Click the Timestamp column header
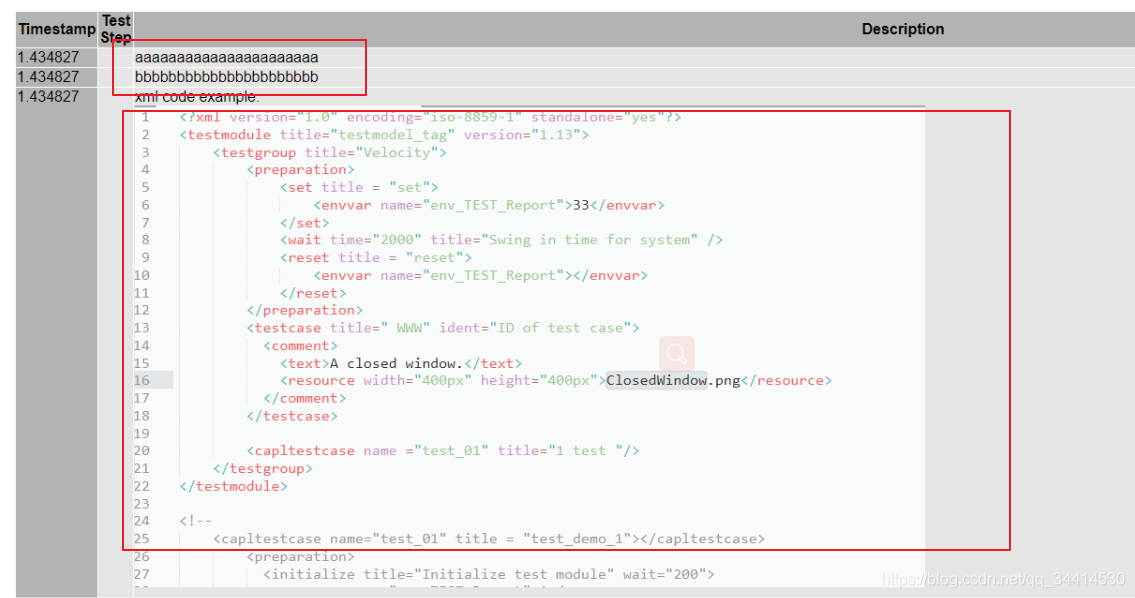This screenshot has width=1135, height=598. point(56,28)
